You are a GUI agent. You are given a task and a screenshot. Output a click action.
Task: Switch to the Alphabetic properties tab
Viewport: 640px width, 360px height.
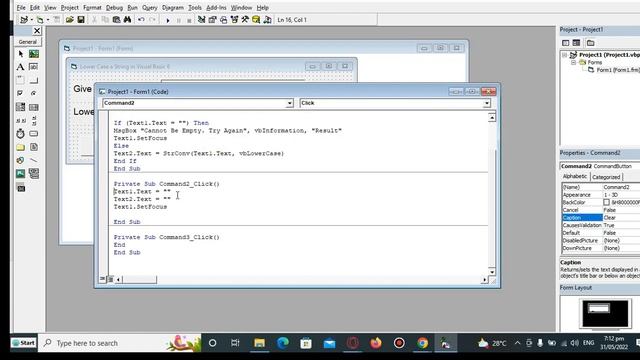575,176
